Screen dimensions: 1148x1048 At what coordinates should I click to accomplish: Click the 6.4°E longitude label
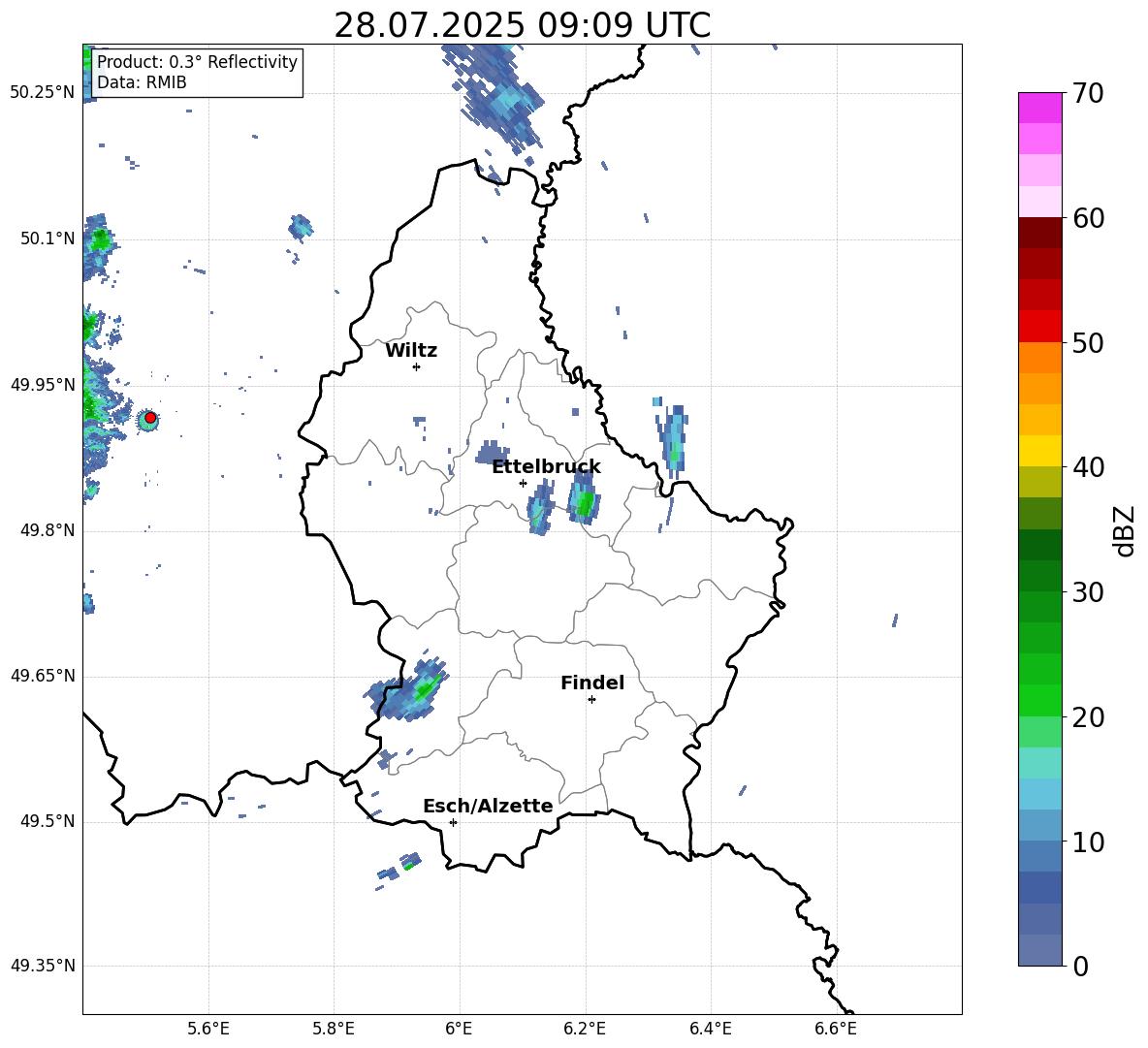coord(710,1030)
